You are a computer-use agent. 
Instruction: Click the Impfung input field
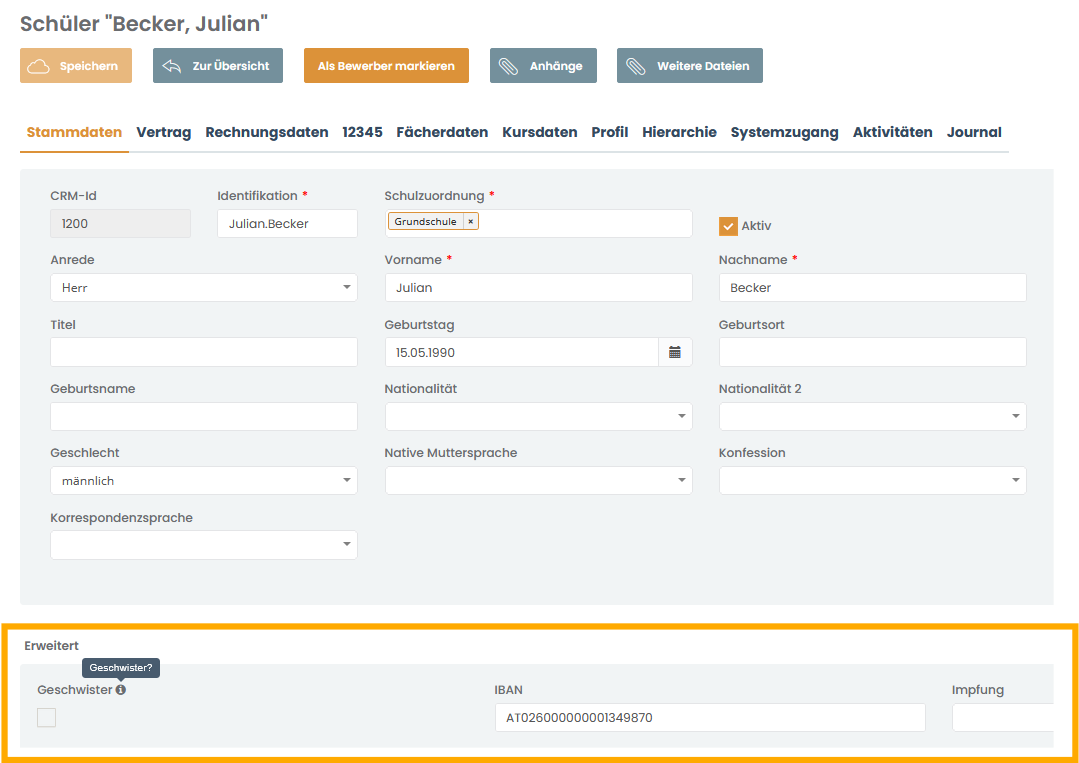click(1003, 718)
